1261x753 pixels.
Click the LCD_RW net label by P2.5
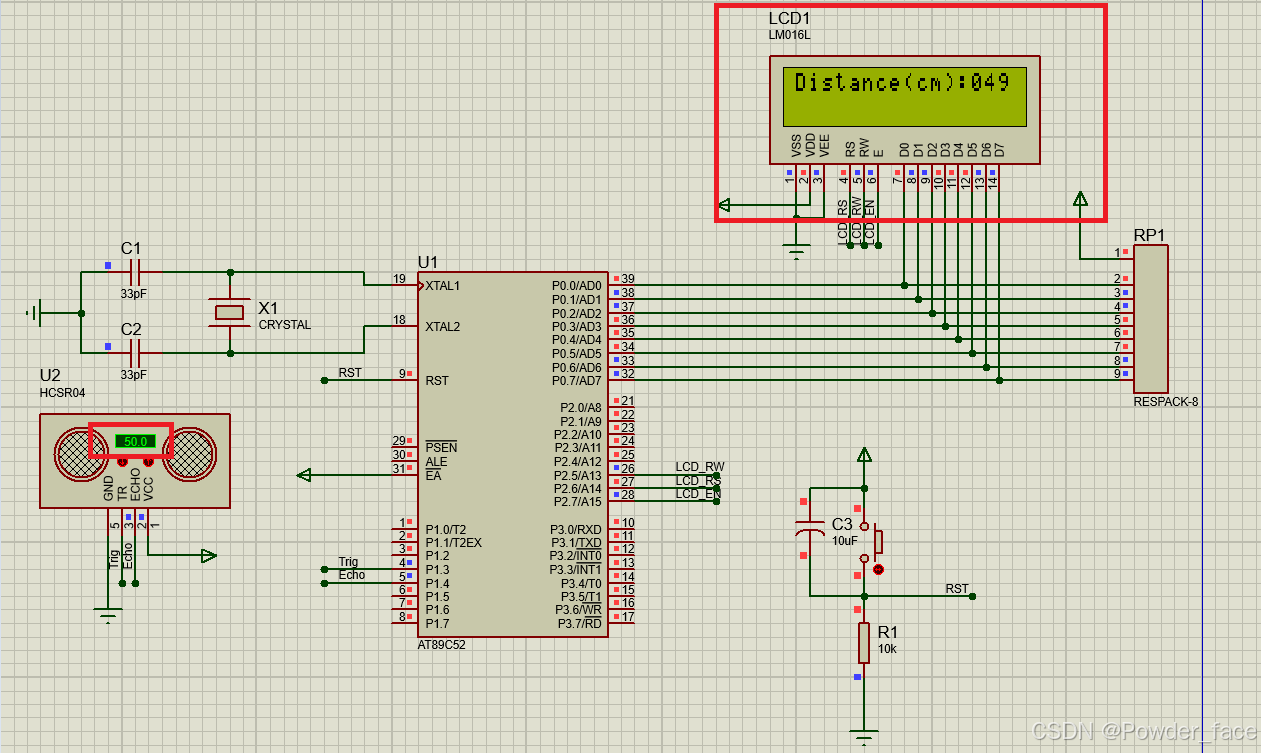(700, 466)
